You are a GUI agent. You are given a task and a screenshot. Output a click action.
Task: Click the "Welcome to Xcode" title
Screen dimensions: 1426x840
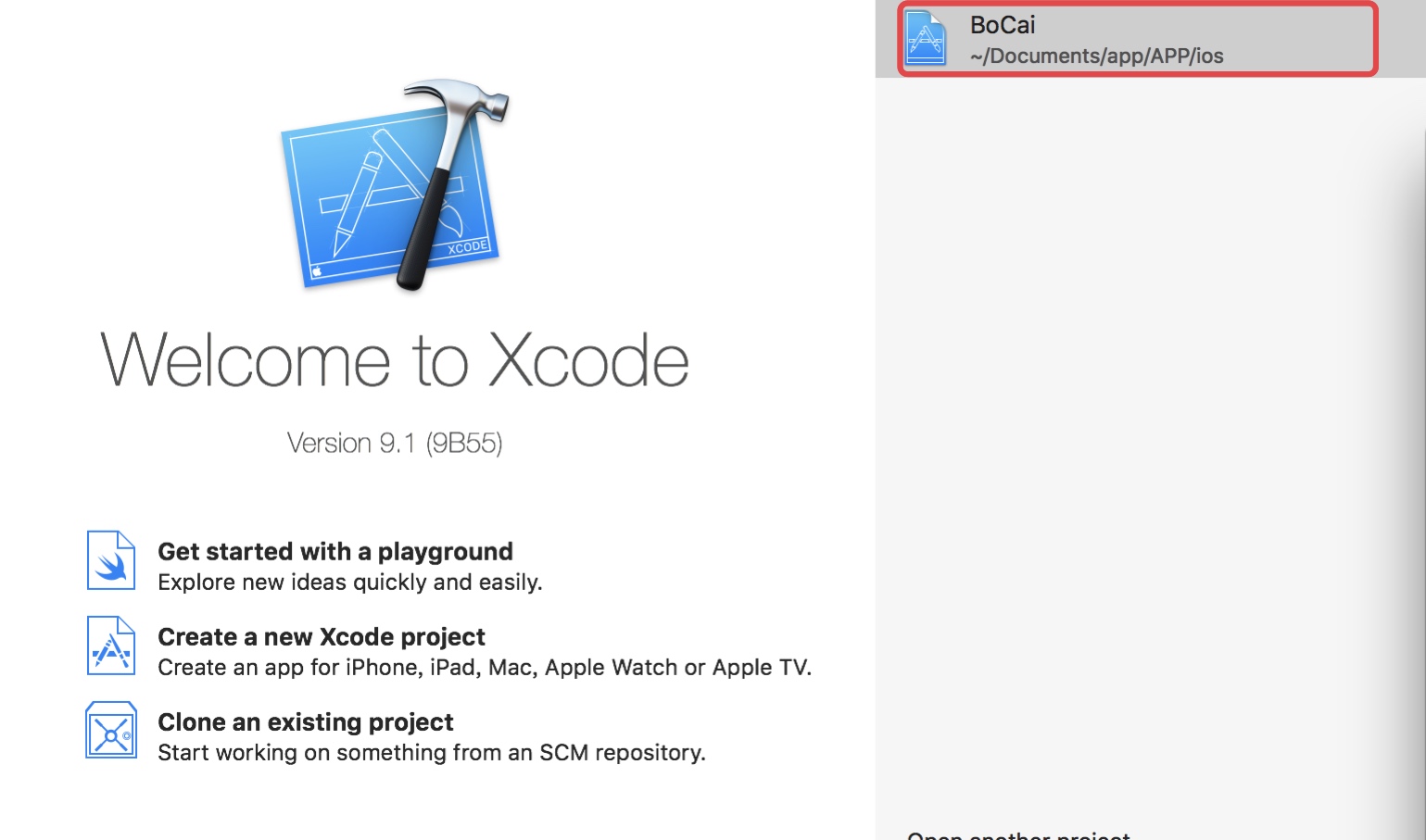[x=394, y=360]
